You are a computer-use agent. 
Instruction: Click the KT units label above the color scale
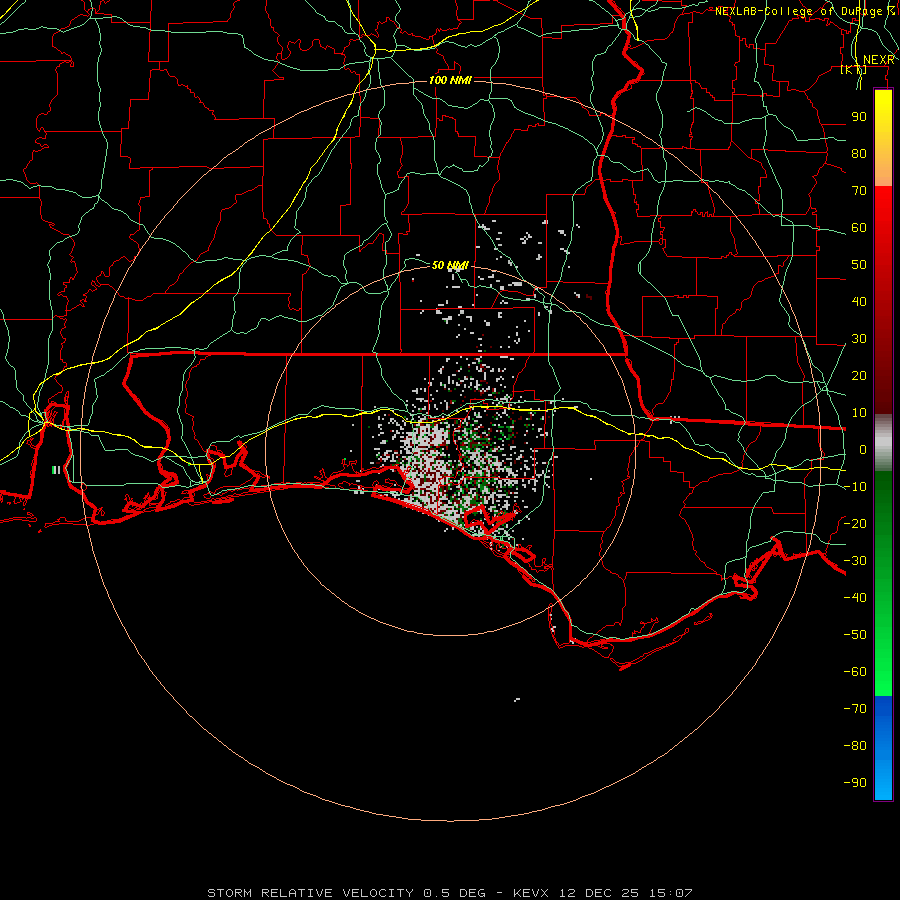(x=854, y=69)
